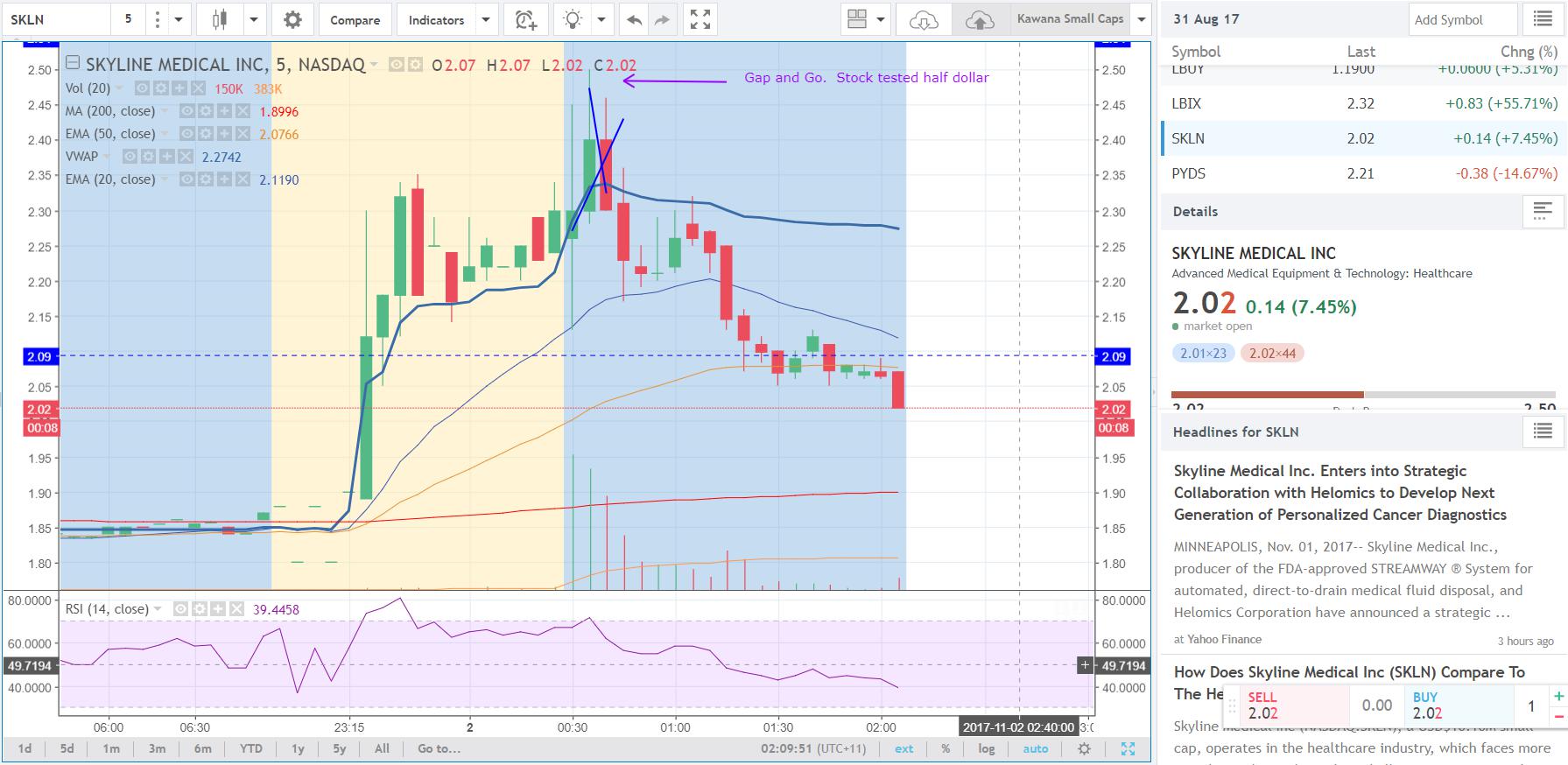Expand chart style dropdown arrow
This screenshot has width=1568, height=765.
[x=254, y=19]
